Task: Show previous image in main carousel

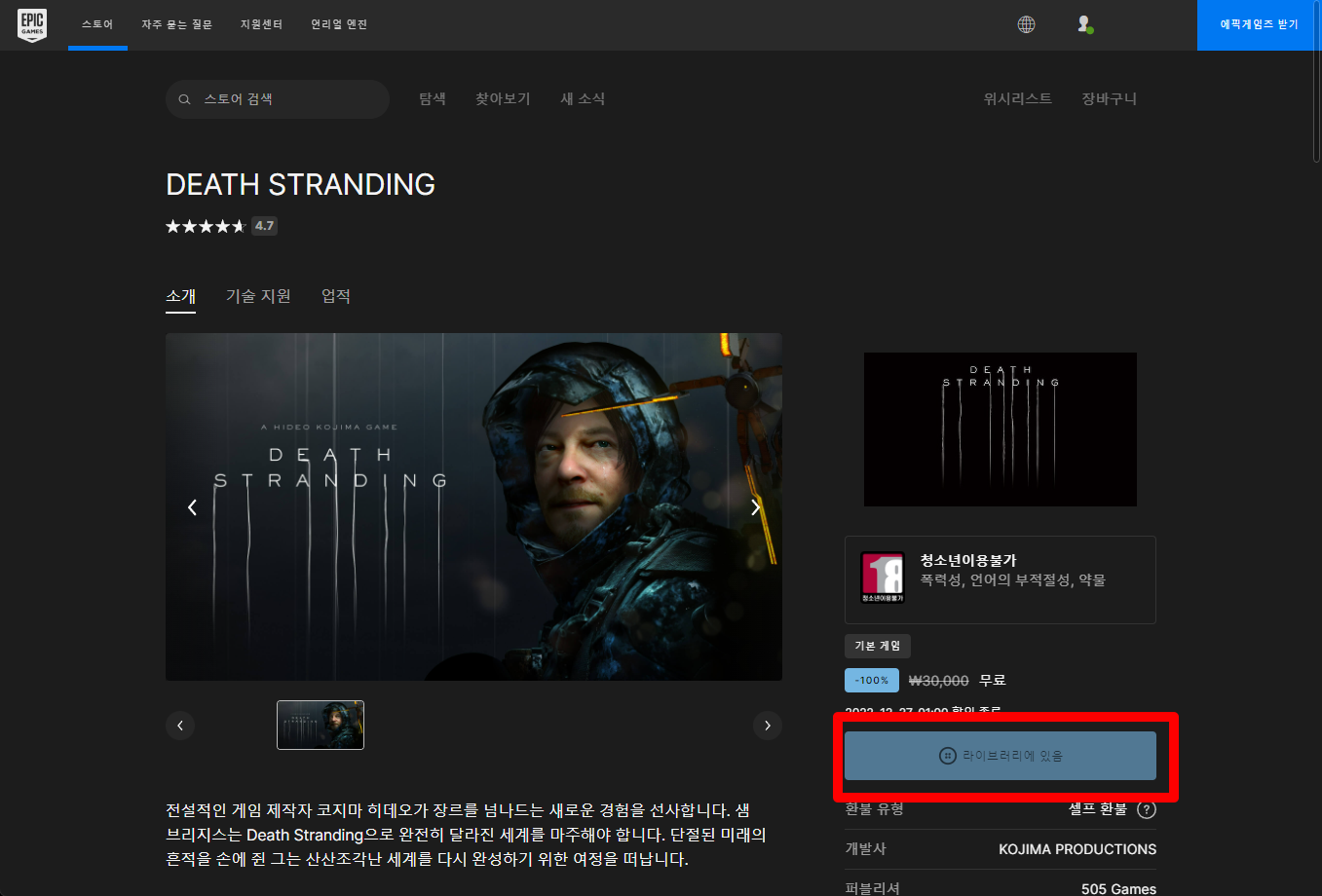Action: (192, 507)
